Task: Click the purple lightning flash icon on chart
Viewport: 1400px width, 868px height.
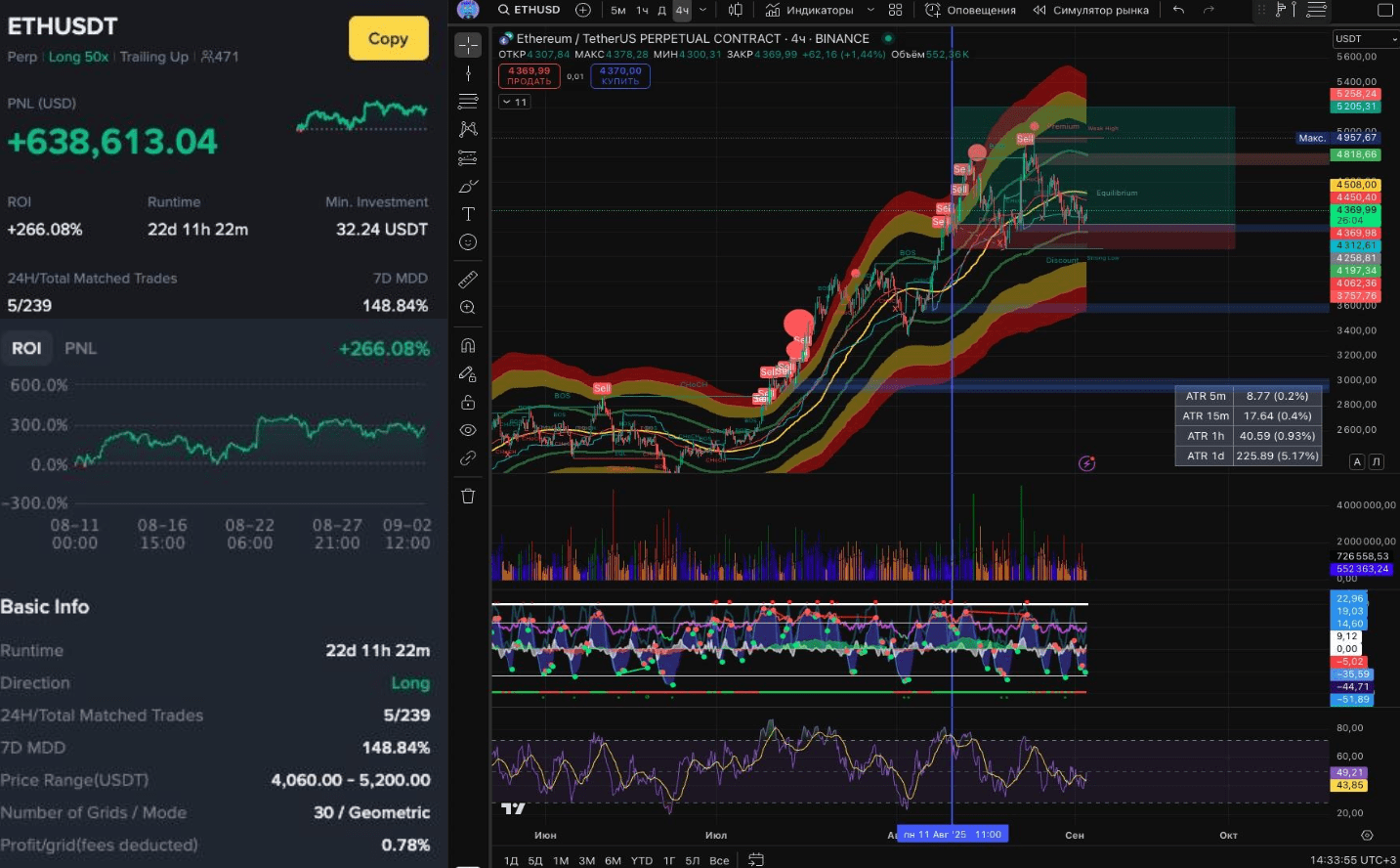Action: (x=1086, y=463)
